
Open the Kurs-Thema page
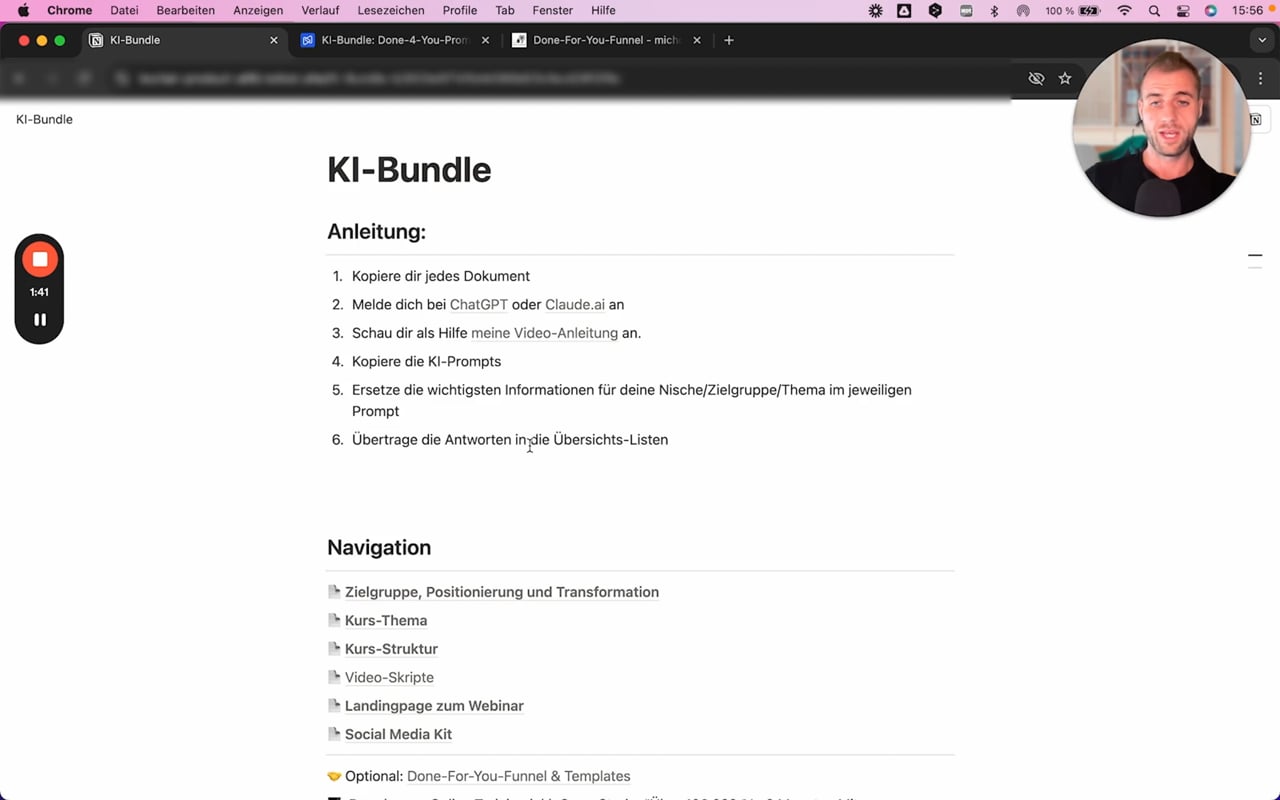pyautogui.click(x=386, y=621)
